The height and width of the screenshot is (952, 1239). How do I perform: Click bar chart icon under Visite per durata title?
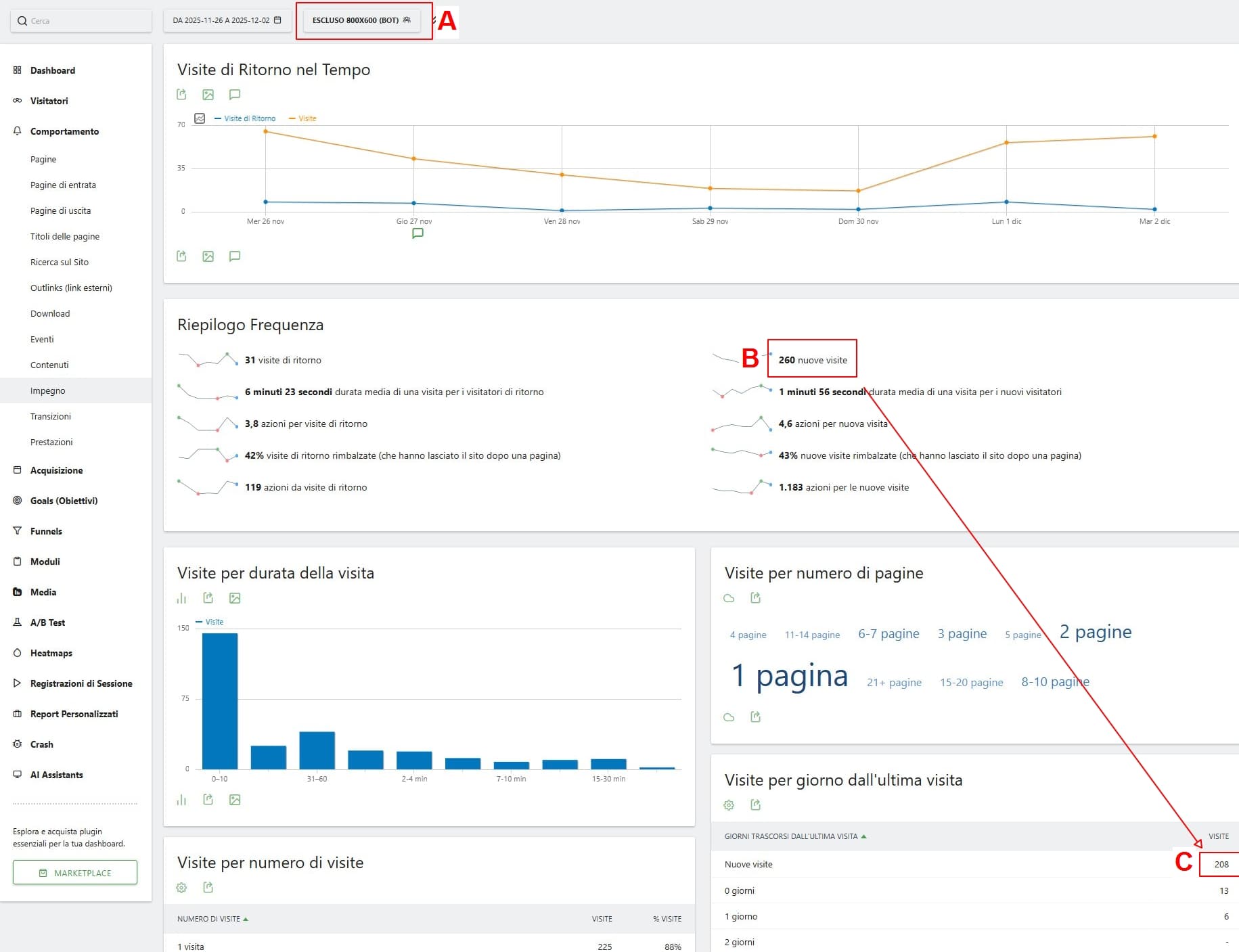coord(181,598)
